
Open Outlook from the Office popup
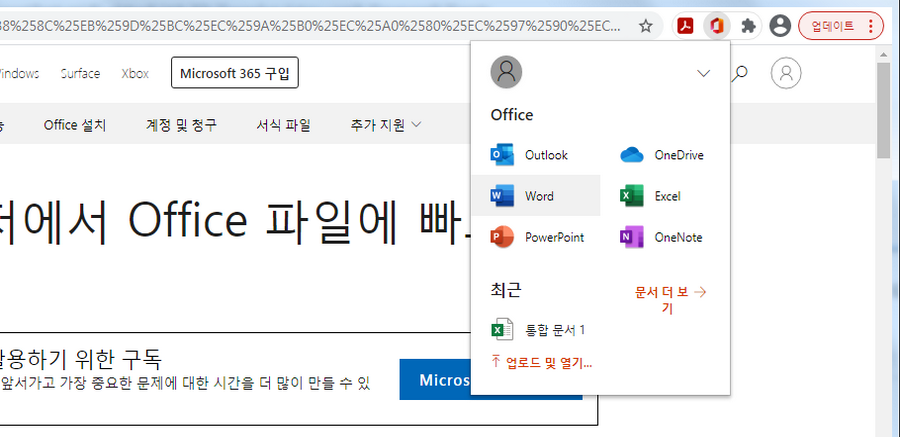click(536, 155)
